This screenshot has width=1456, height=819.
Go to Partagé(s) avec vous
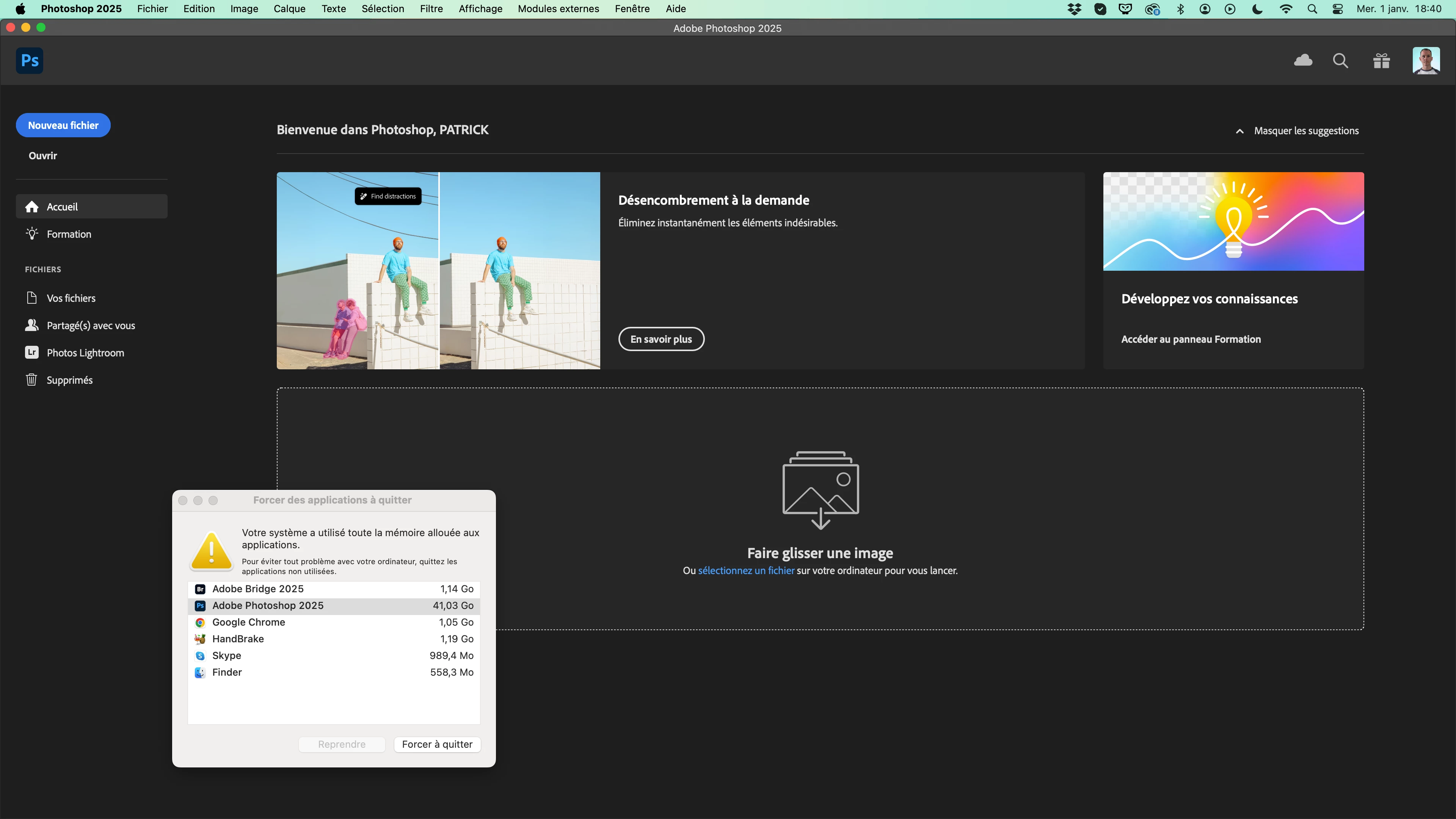[x=91, y=326]
